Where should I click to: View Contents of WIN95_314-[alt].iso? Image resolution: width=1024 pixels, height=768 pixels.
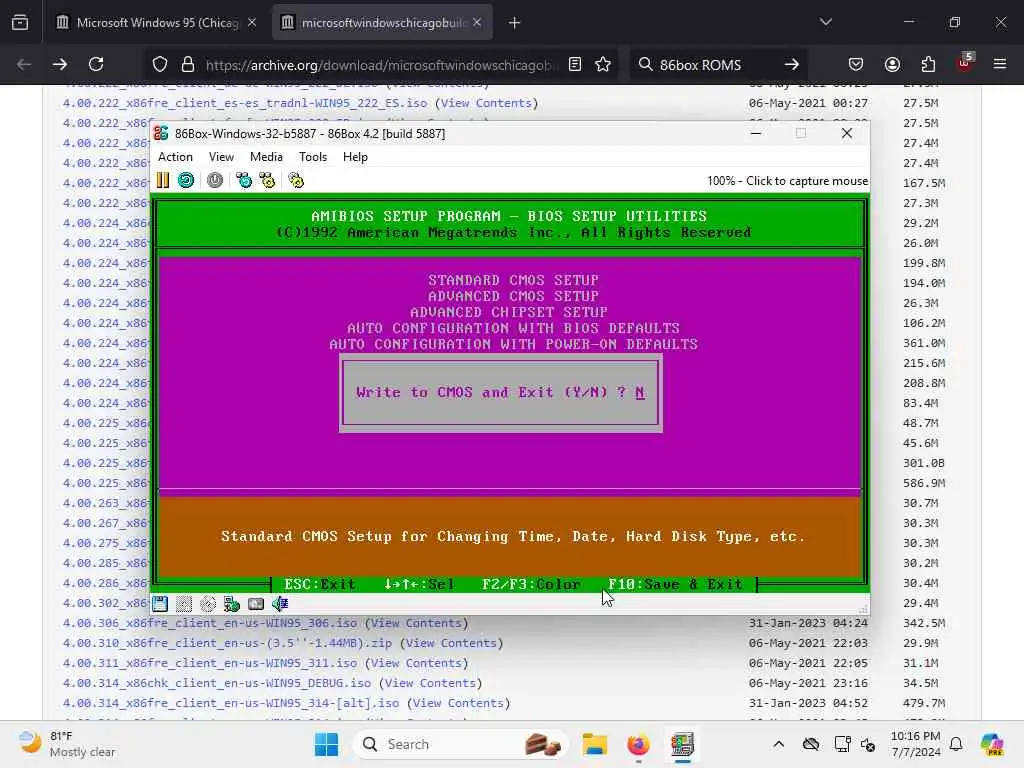[x=459, y=703]
